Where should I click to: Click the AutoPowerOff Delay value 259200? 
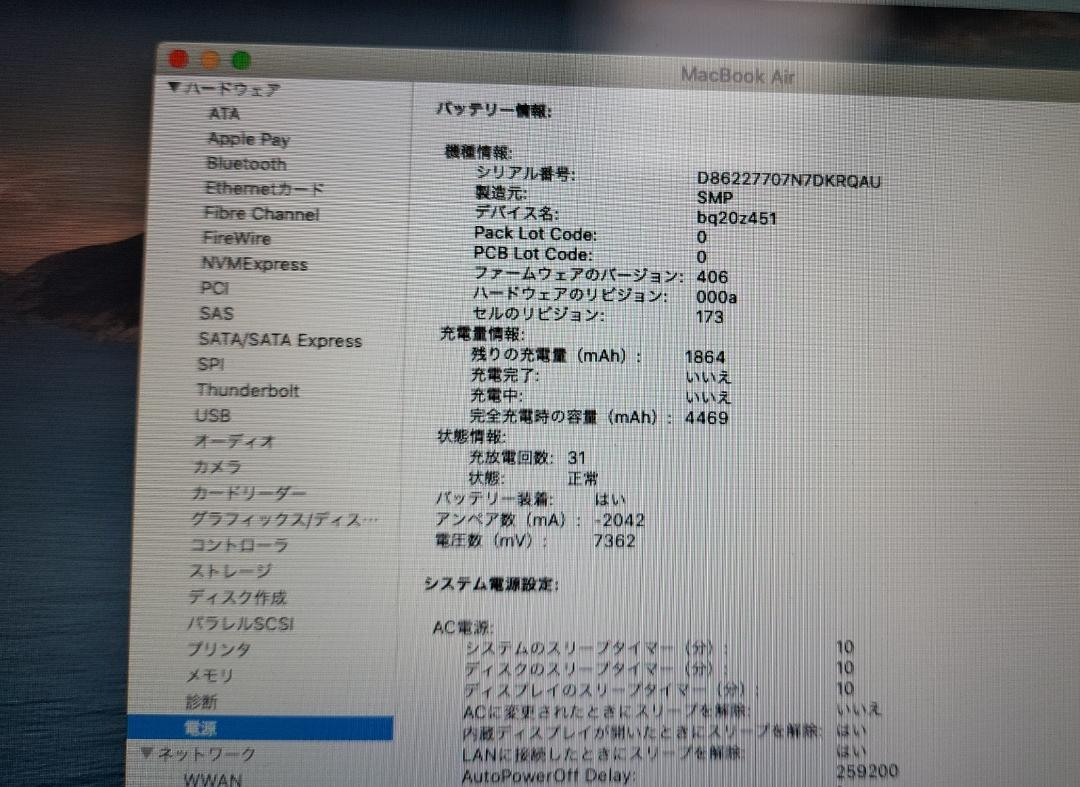(x=867, y=770)
